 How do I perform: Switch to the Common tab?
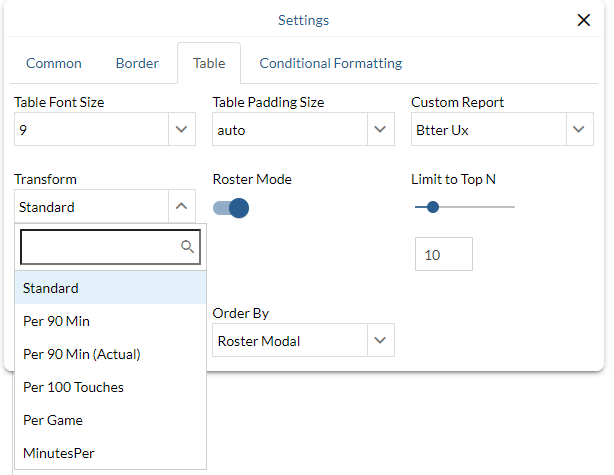pyautogui.click(x=54, y=63)
